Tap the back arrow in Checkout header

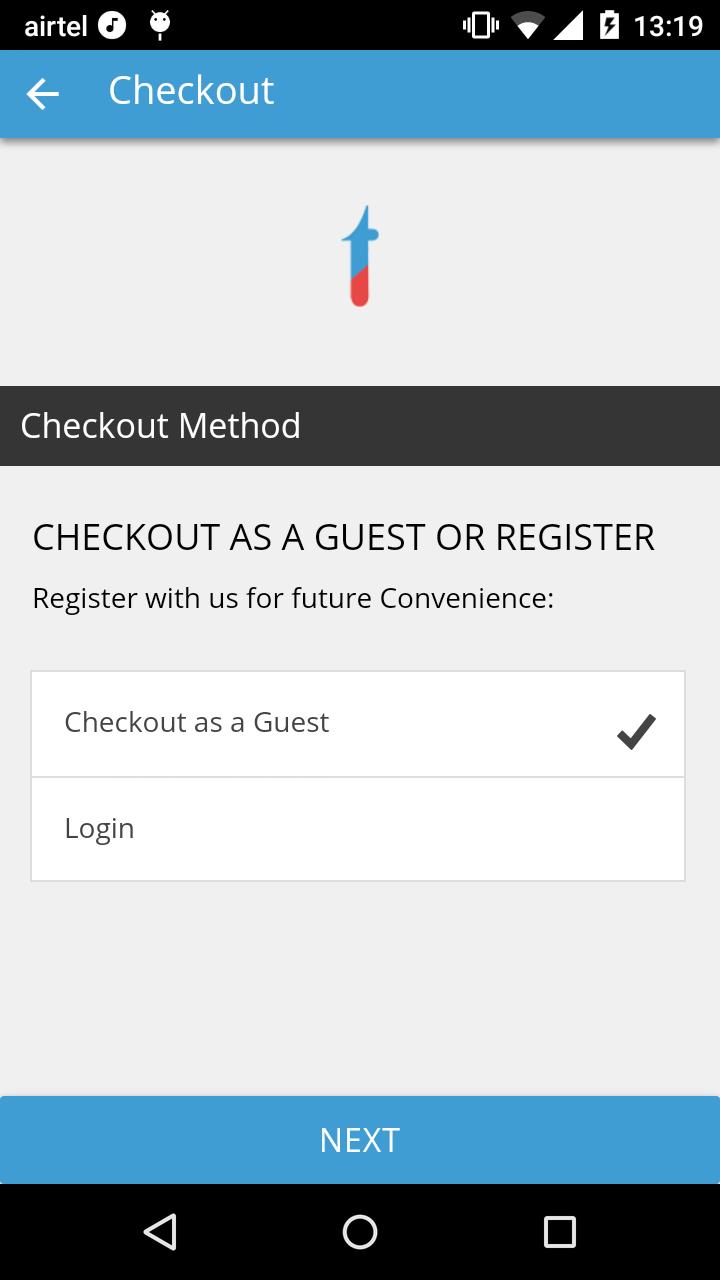click(x=42, y=94)
